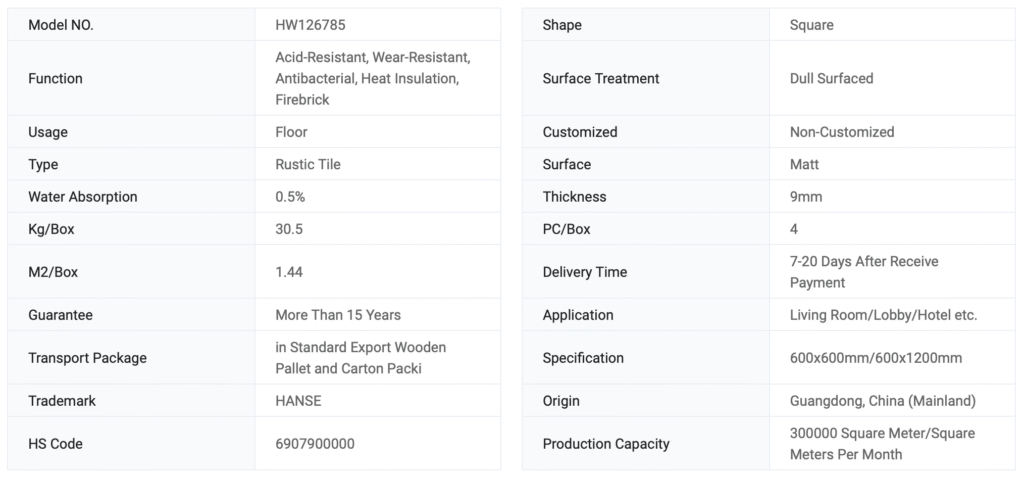Select the Production Capacity 300000 Square Meter text
The image size is (1024, 477).
(882, 443)
